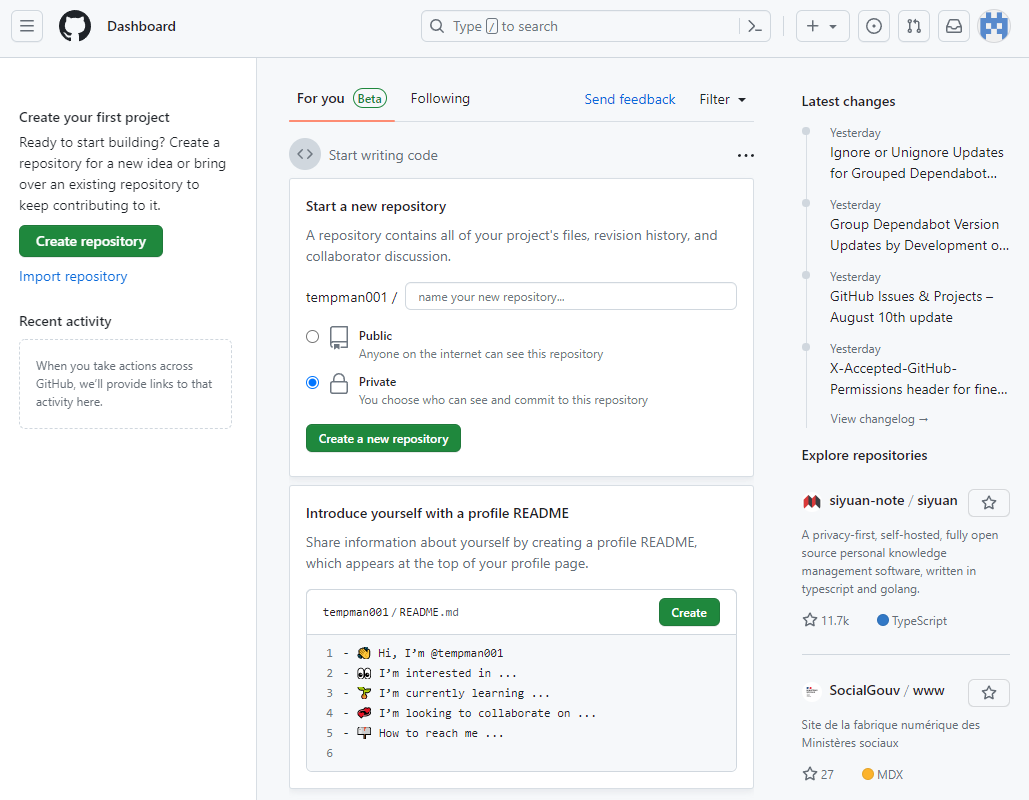Screen dimensions: 1029x800
Task: Switch to the For you tab
Action: coord(341,98)
